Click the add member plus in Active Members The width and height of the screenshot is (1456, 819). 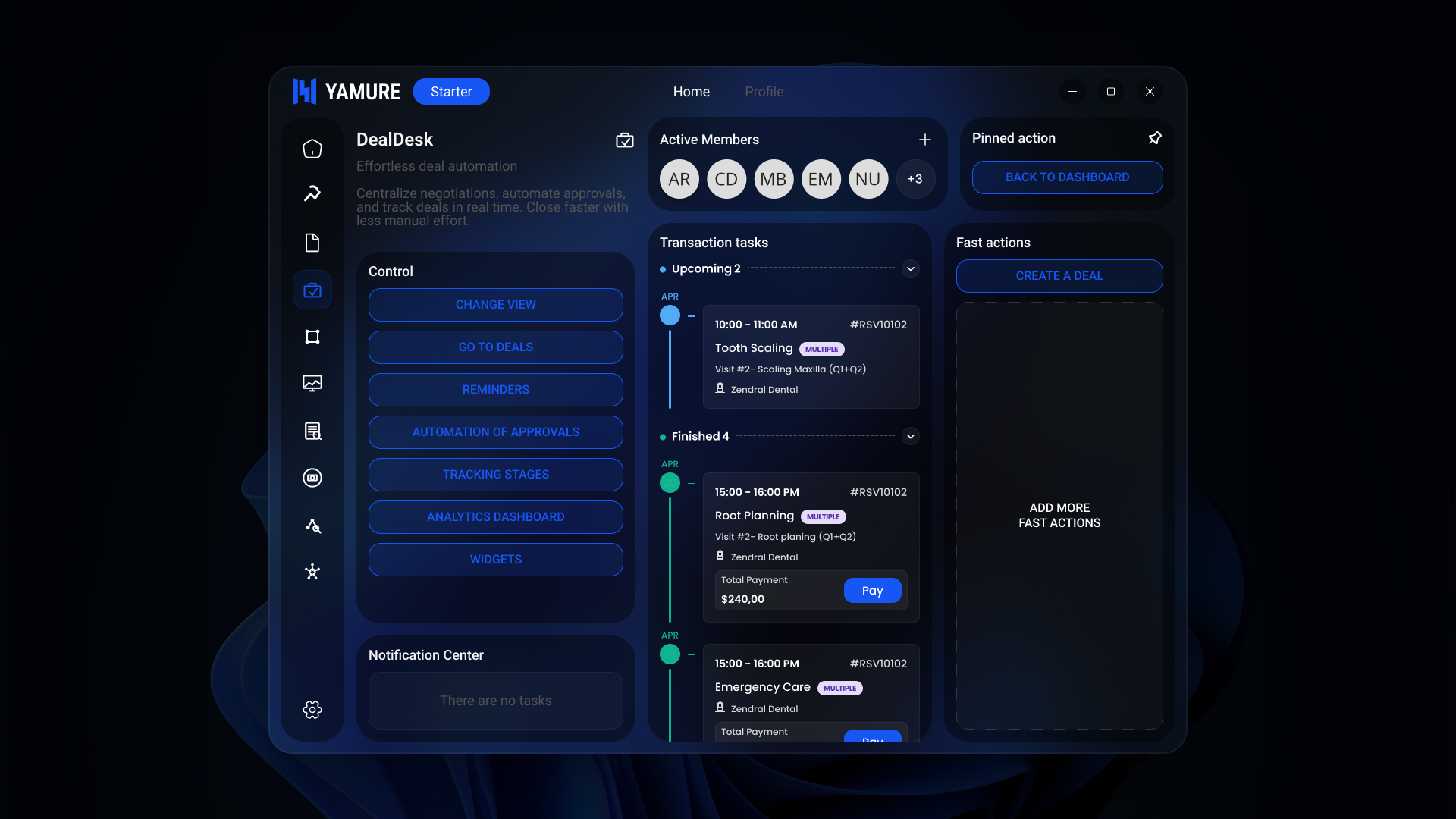point(925,139)
